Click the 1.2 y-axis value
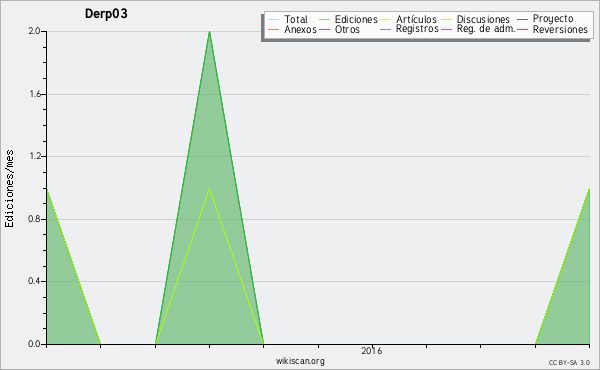 tap(34, 156)
